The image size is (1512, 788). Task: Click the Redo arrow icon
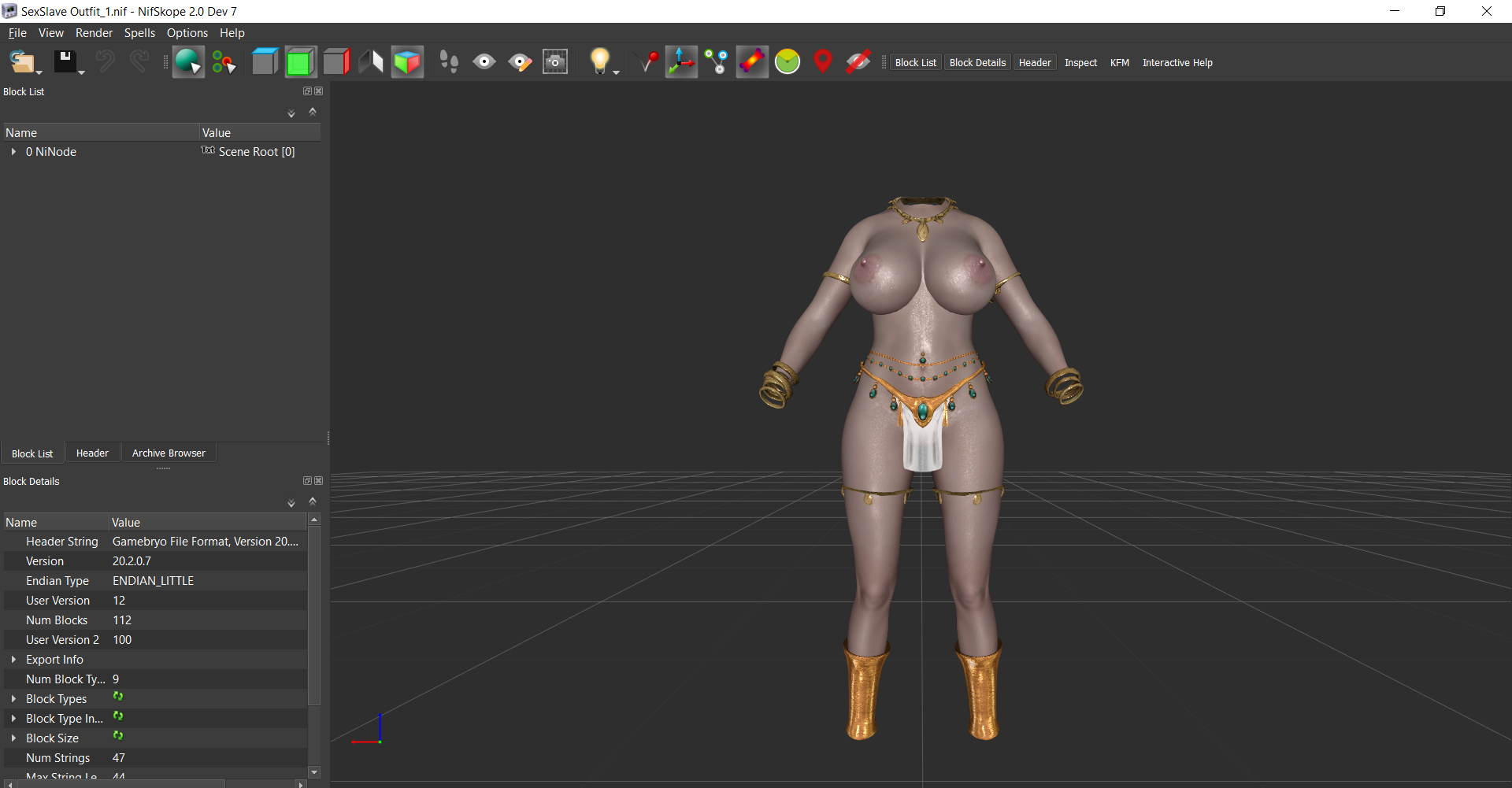(139, 62)
